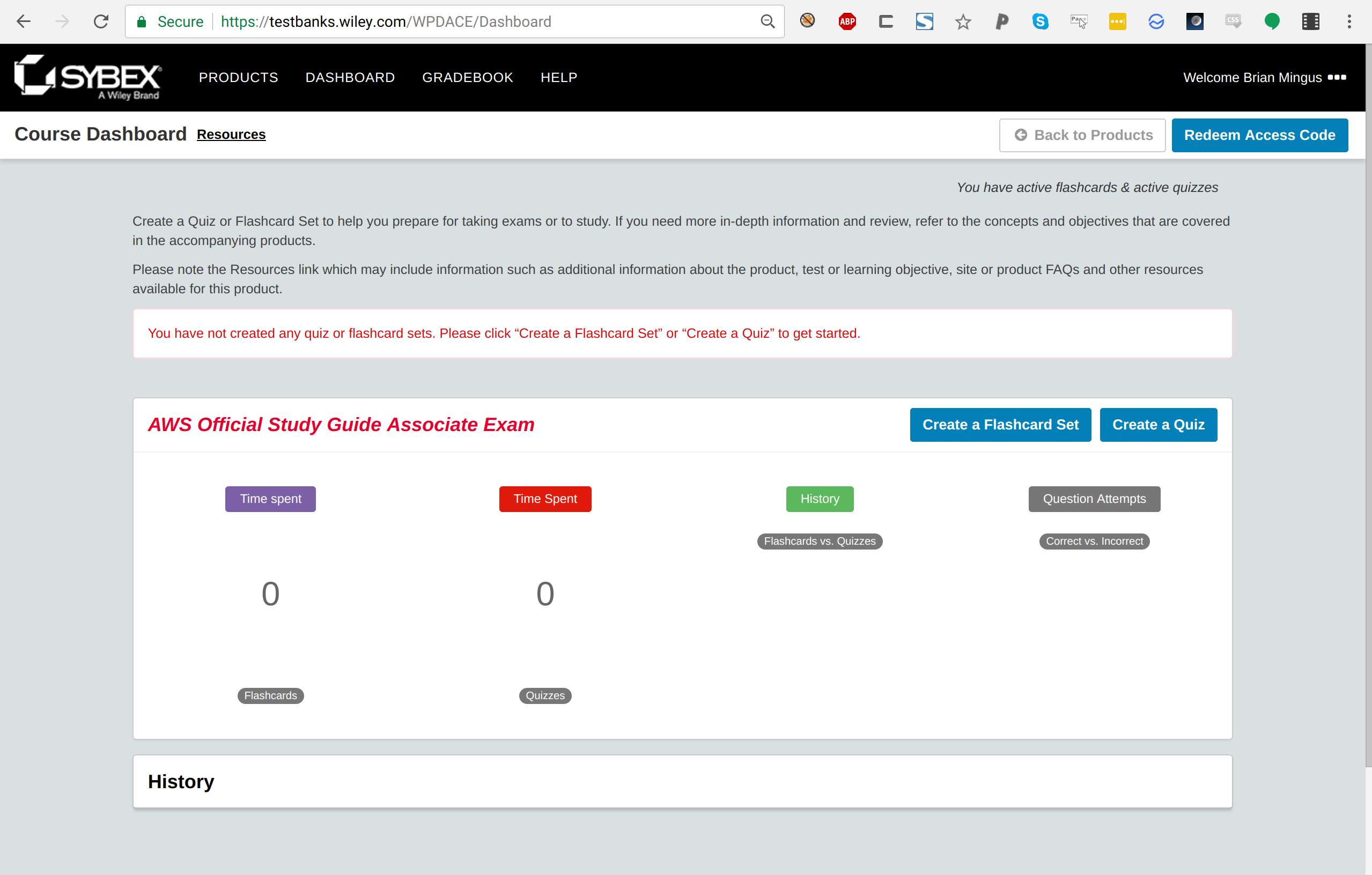Viewport: 1372px width, 875px height.
Task: Click the active flashcards & quizzes notice
Action: pos(1087,188)
